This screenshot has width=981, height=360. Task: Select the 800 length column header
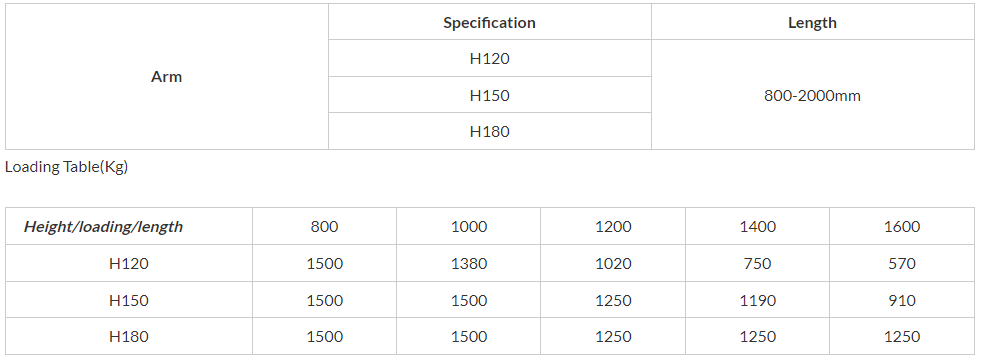pyautogui.click(x=325, y=227)
